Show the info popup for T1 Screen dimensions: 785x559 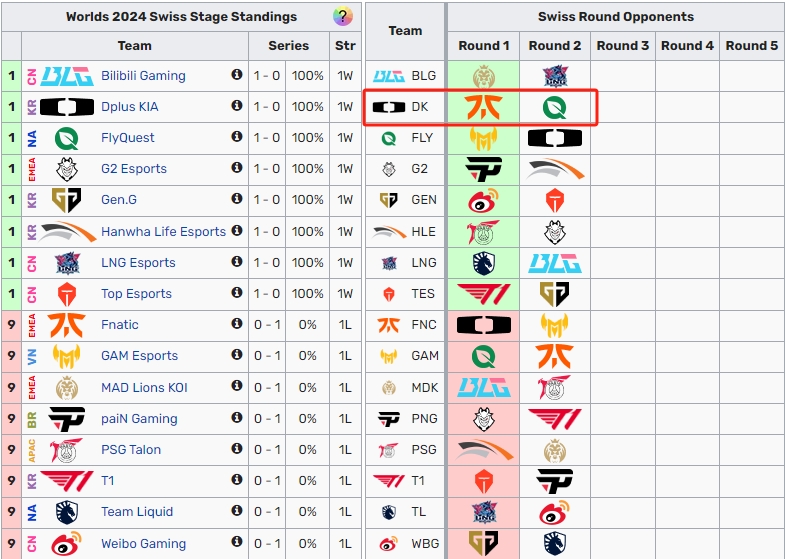coord(237,481)
